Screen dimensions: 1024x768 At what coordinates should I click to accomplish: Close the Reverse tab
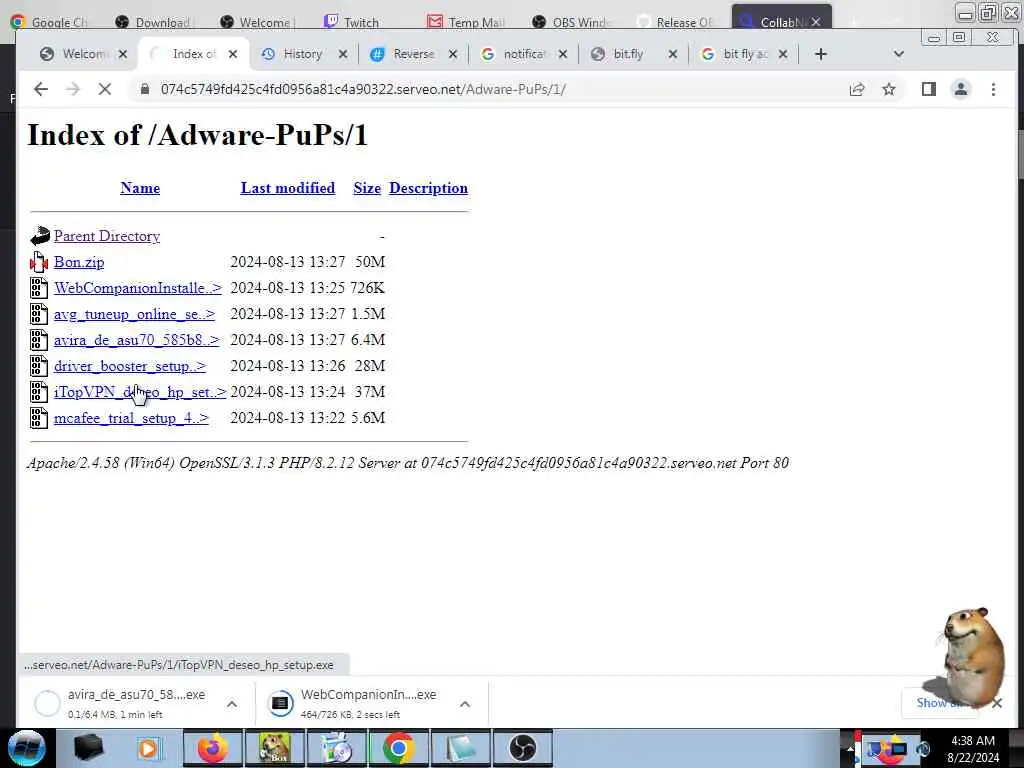coord(453,54)
